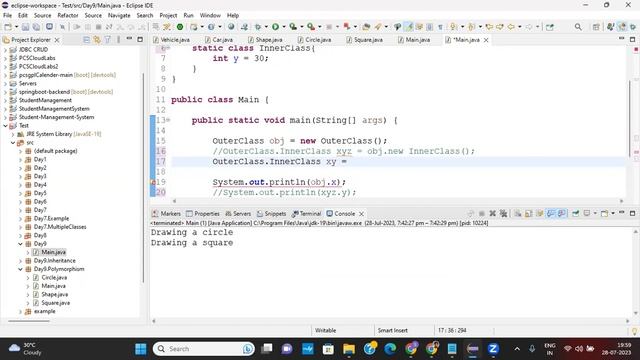Close the Project Explorer view

[57, 40]
